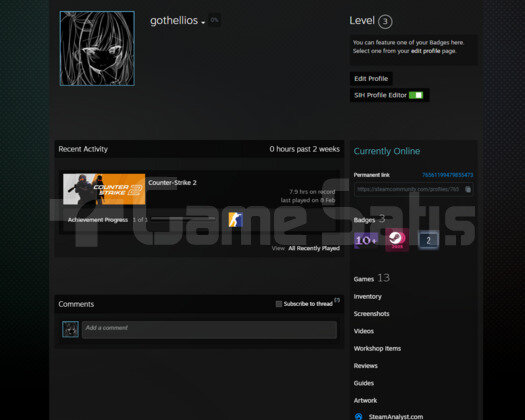Click the SteamAnalyst.com globe icon
The height and width of the screenshot is (420, 525).
tap(358, 416)
